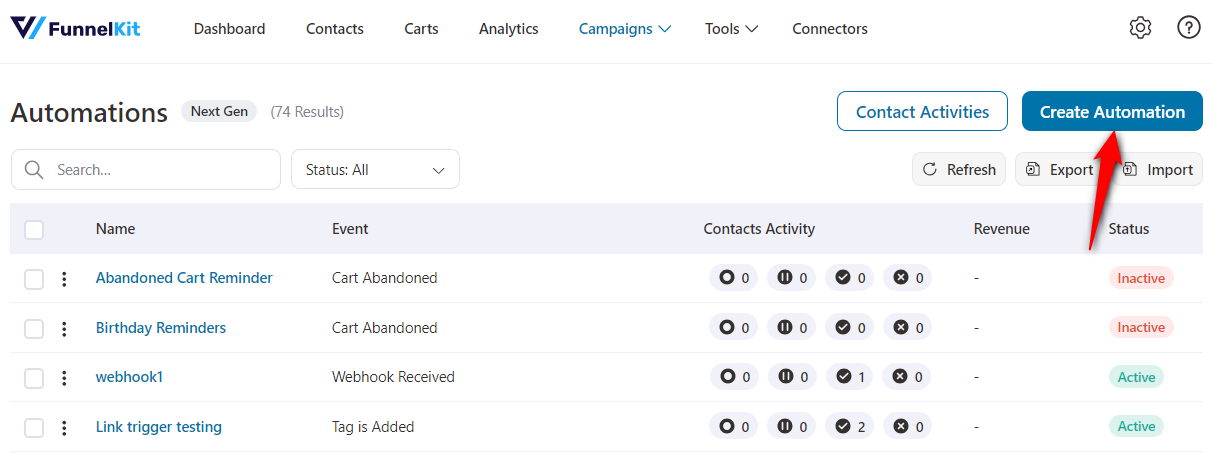Go to the Contacts tab
1213x454 pixels.
(334, 29)
